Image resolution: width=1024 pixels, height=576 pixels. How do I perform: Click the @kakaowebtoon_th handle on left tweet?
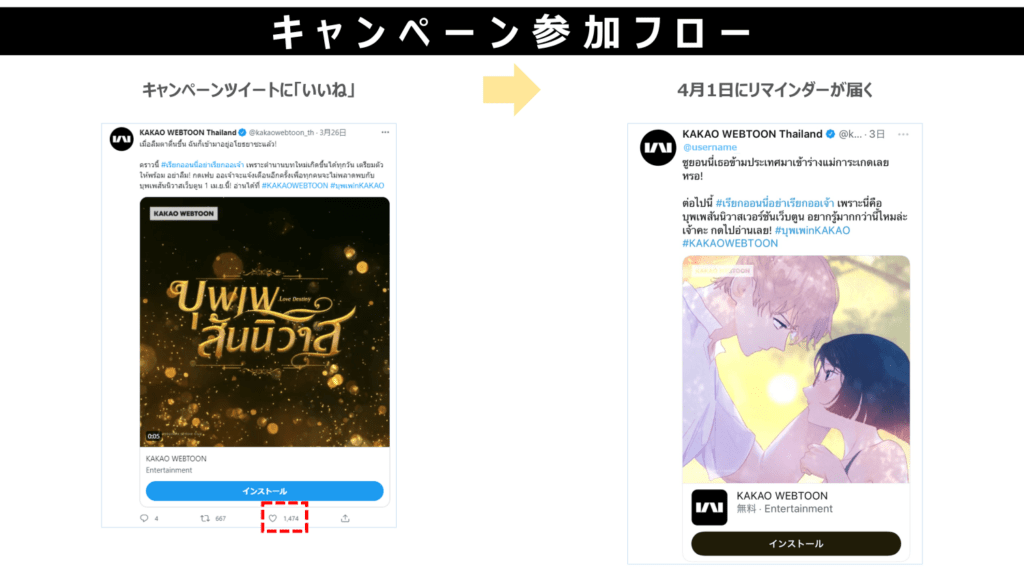coord(281,133)
